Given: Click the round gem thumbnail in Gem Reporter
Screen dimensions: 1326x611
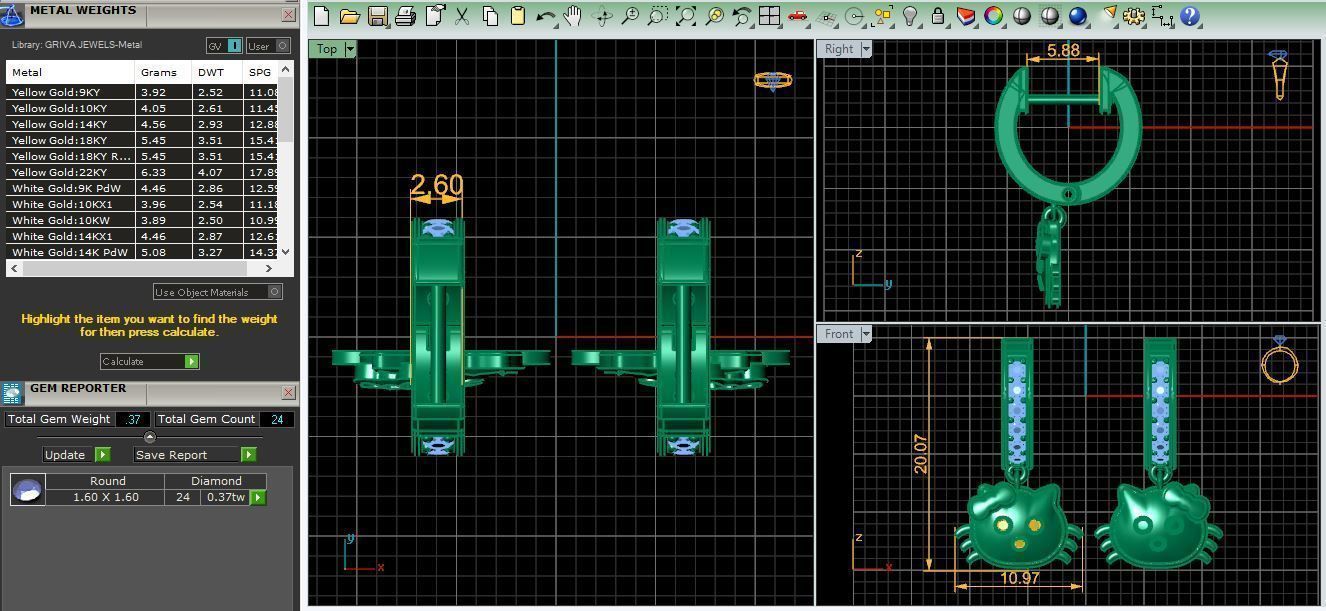Looking at the screenshot, I should pyautogui.click(x=28, y=489).
